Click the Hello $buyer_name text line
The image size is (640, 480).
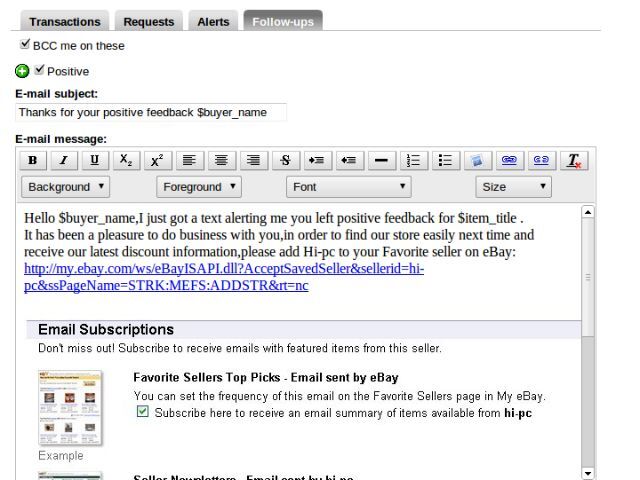(273, 218)
